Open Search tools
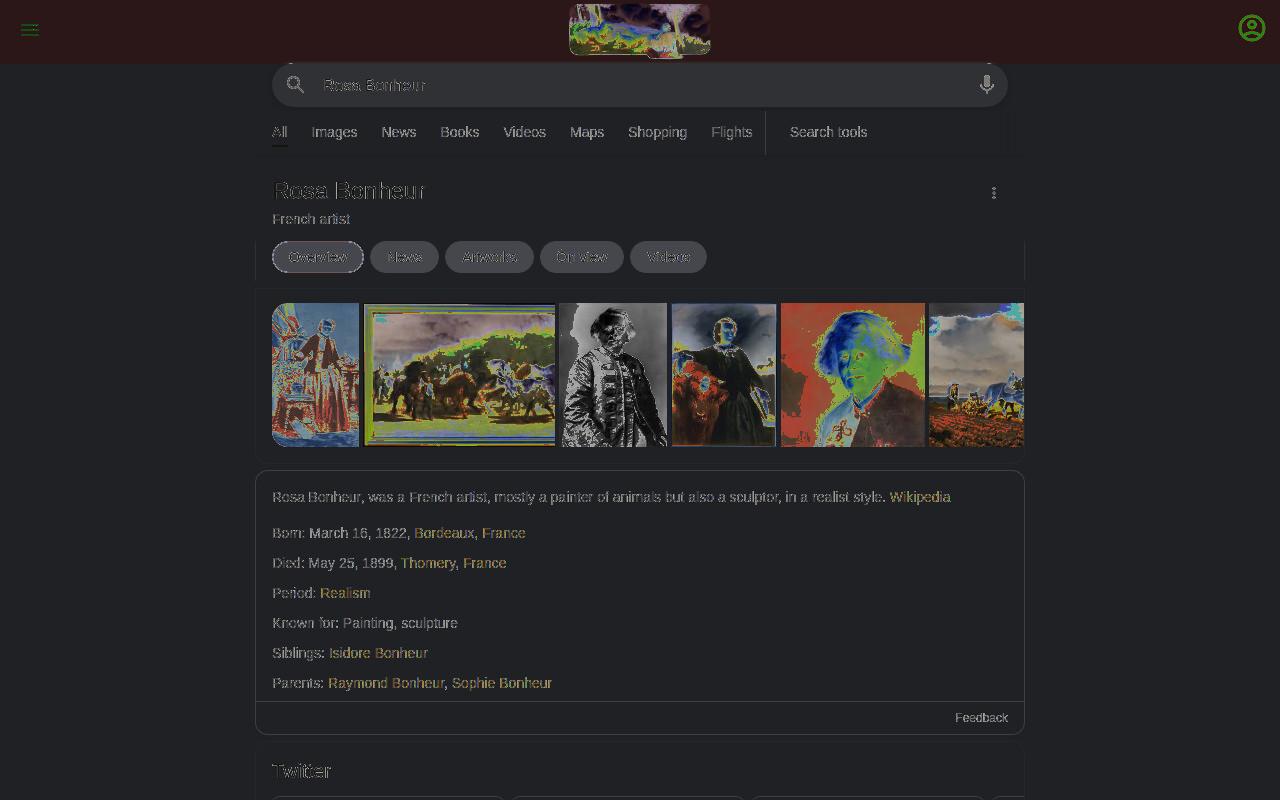The height and width of the screenshot is (800, 1280). [x=828, y=132]
